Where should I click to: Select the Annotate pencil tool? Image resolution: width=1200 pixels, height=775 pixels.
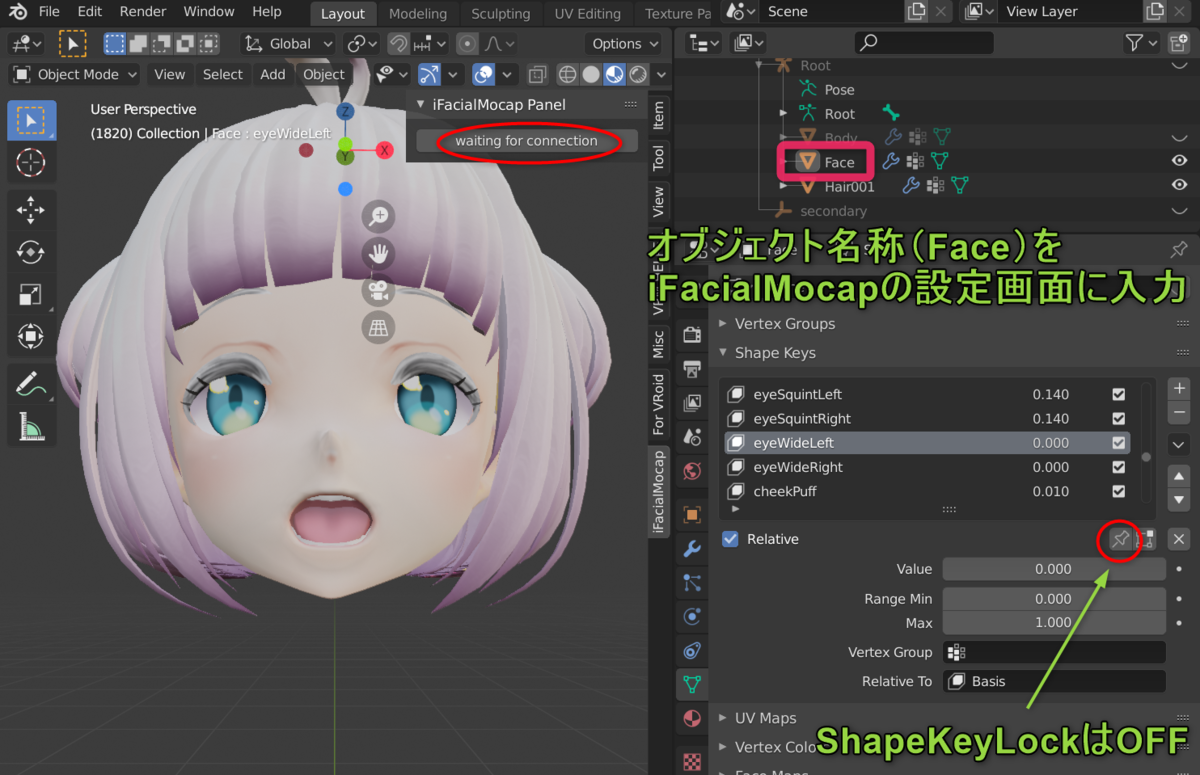click(31, 383)
